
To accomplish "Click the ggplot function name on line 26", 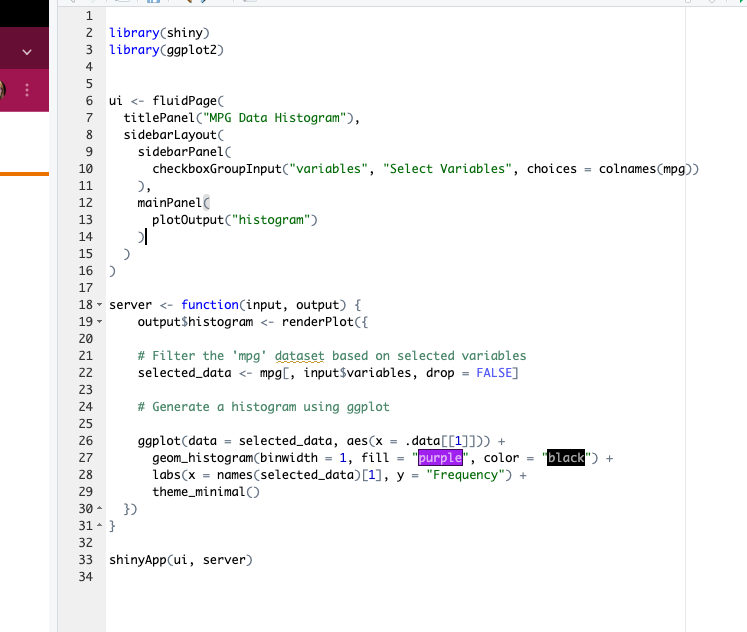I will coord(159,441).
